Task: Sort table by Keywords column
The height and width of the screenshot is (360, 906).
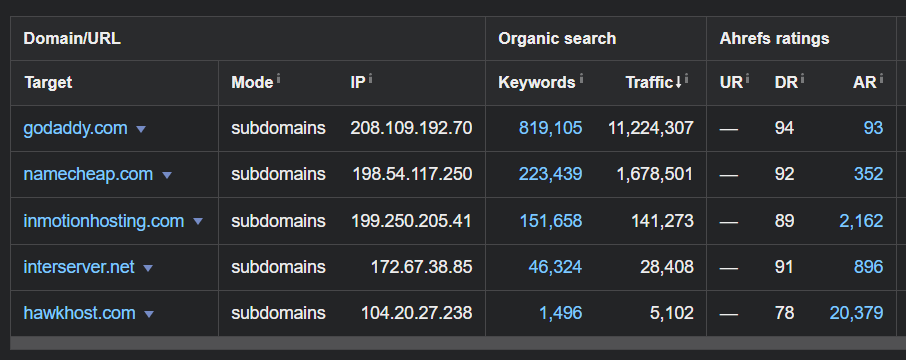Action: point(537,83)
